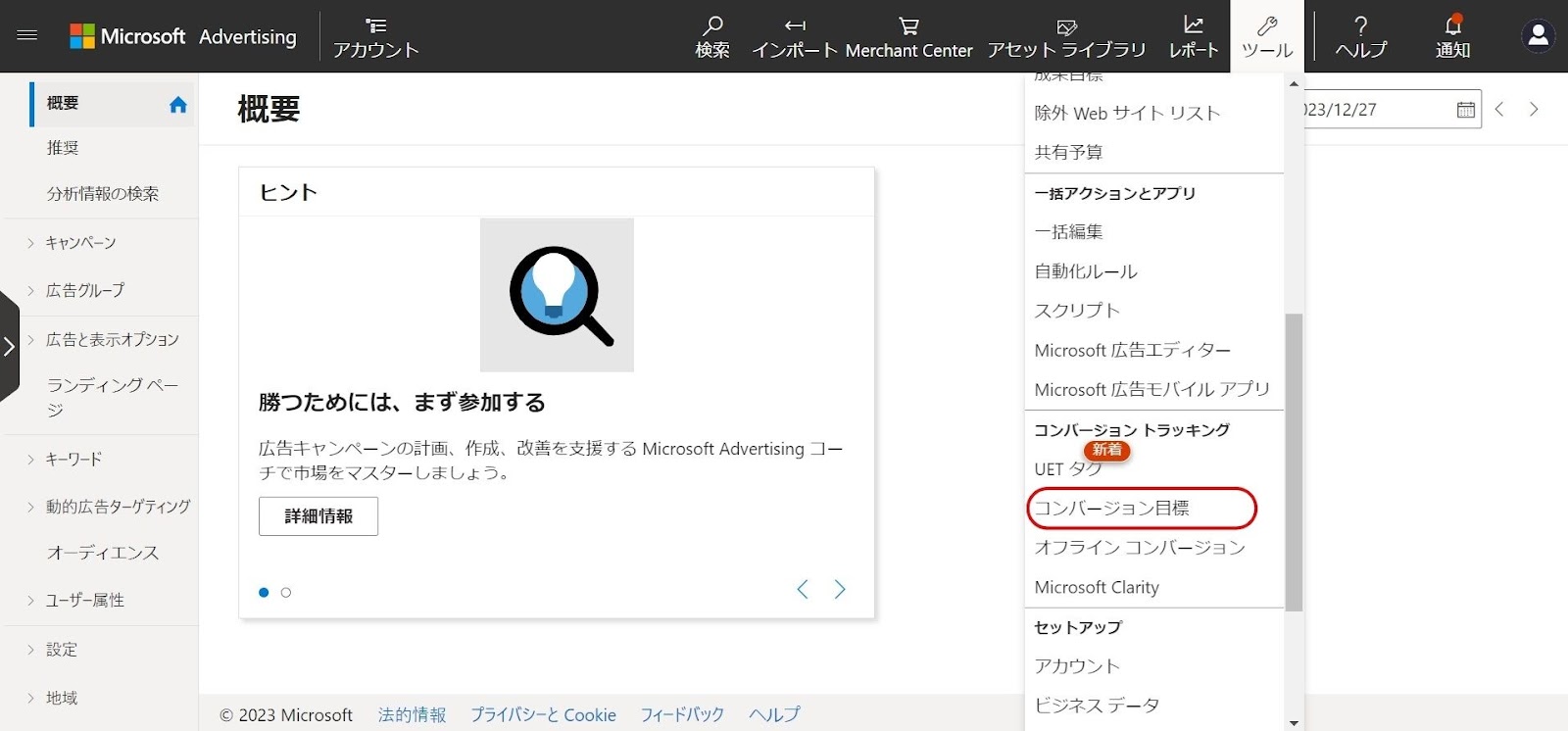1568x731 pixels.
Task: Click the Microsoft Advertising logo
Action: tap(183, 36)
